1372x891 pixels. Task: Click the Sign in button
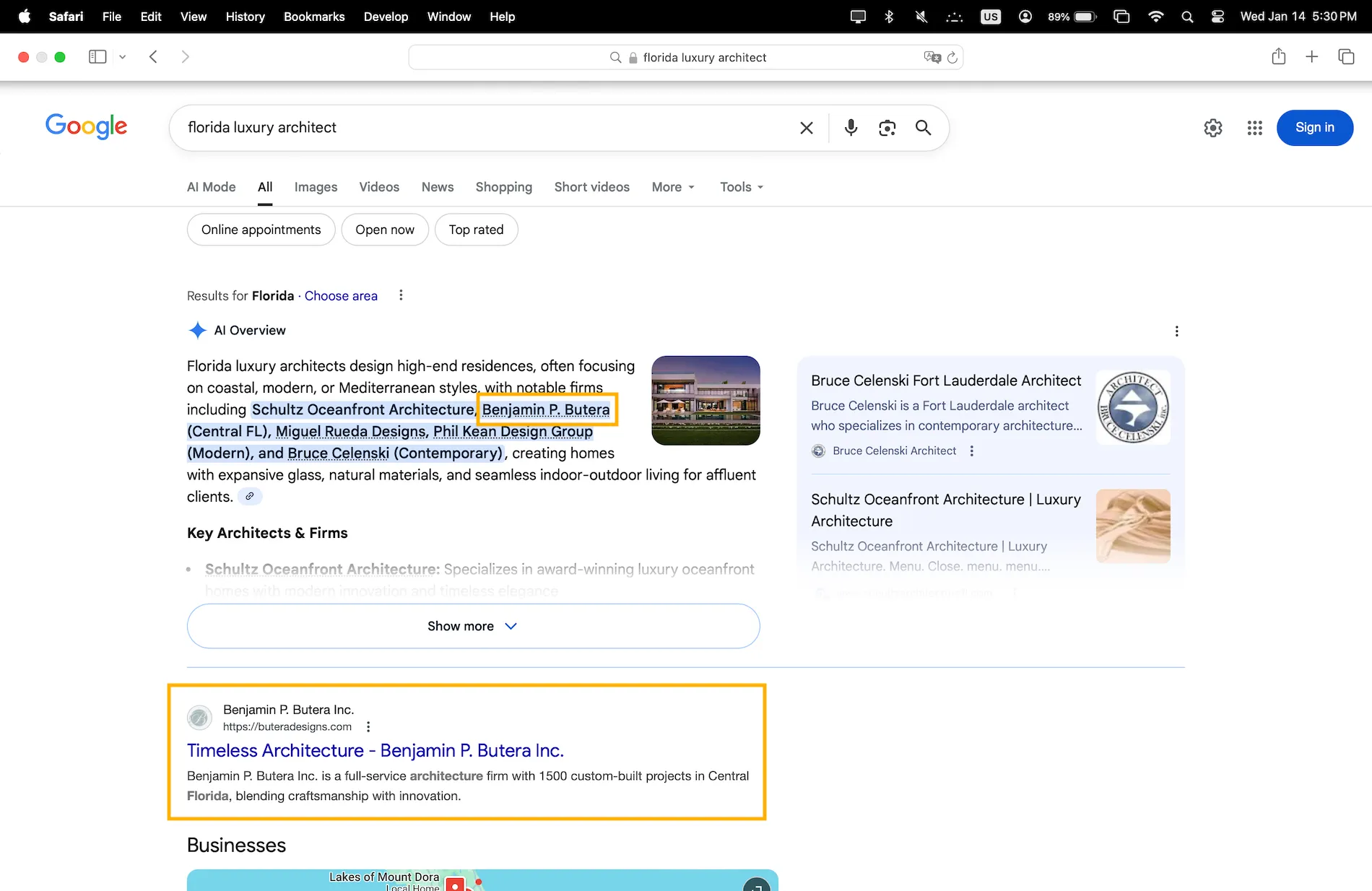pyautogui.click(x=1314, y=128)
